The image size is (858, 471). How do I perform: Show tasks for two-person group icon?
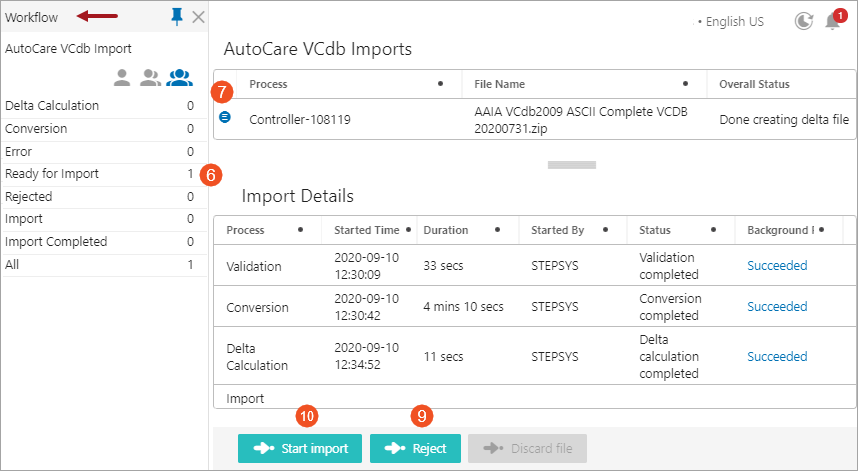(150, 78)
